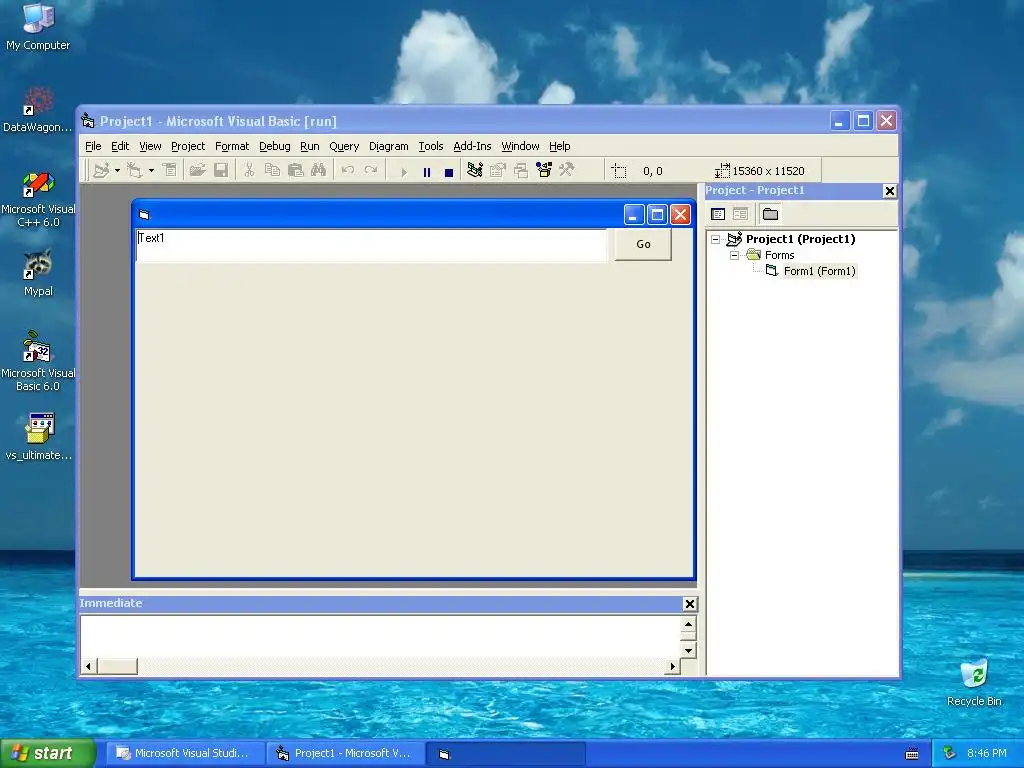Toggle Folders view in Project panel
Viewport: 1024px width, 768px height.
[771, 214]
